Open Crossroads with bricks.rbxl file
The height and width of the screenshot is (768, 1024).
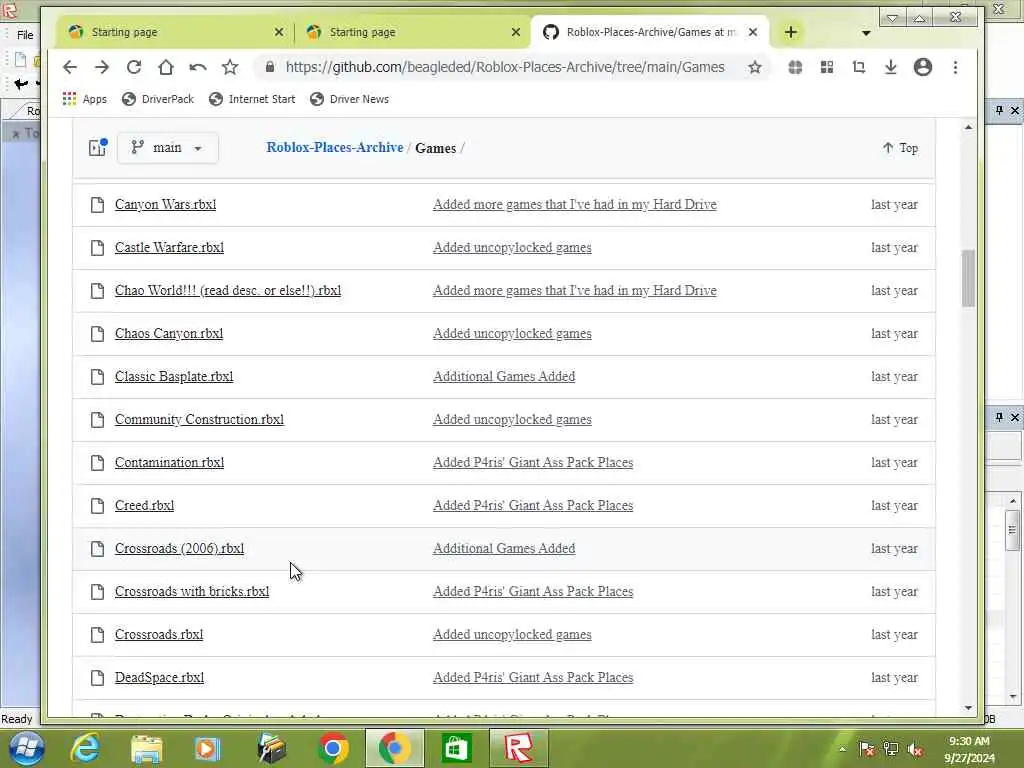point(192,592)
